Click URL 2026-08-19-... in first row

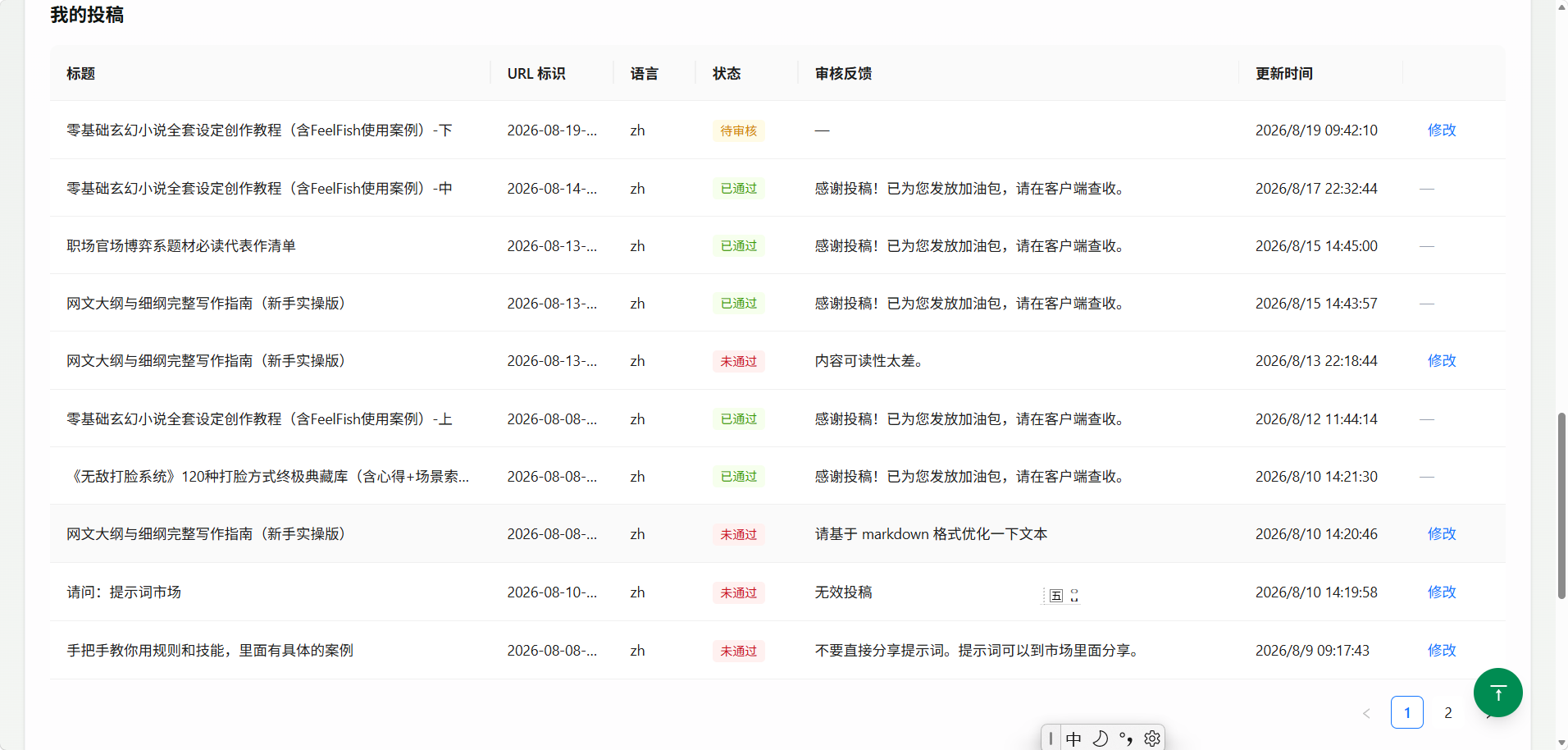click(x=552, y=130)
